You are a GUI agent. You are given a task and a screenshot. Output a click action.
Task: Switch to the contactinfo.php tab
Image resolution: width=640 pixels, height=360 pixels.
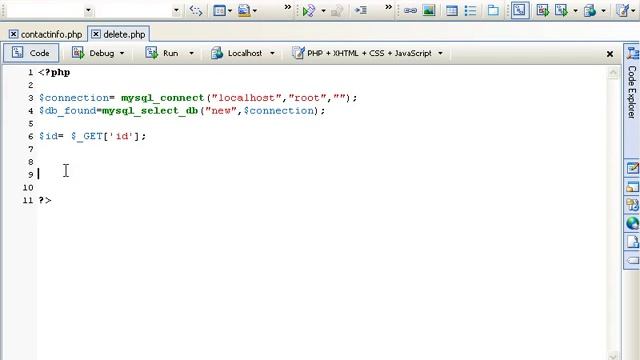coord(51,35)
